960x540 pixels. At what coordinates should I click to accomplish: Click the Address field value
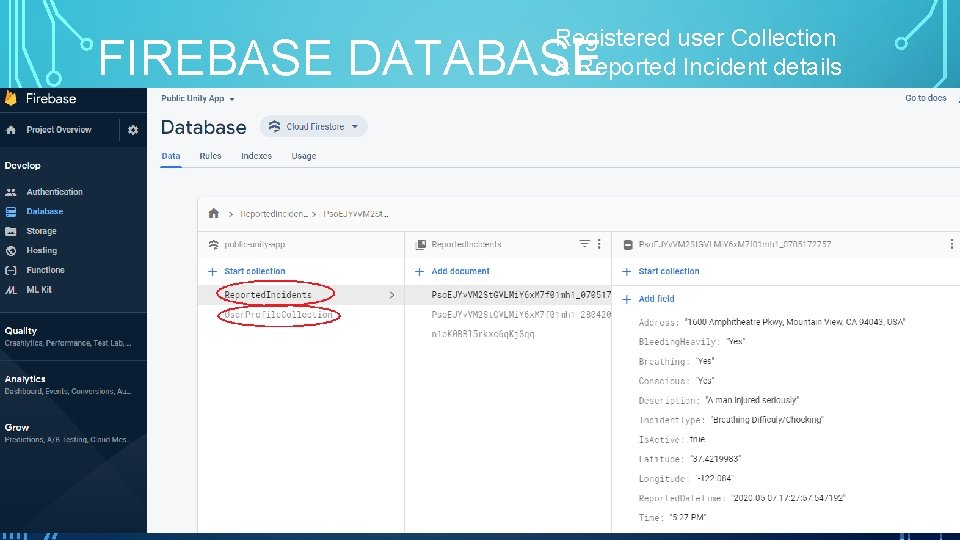tap(795, 322)
